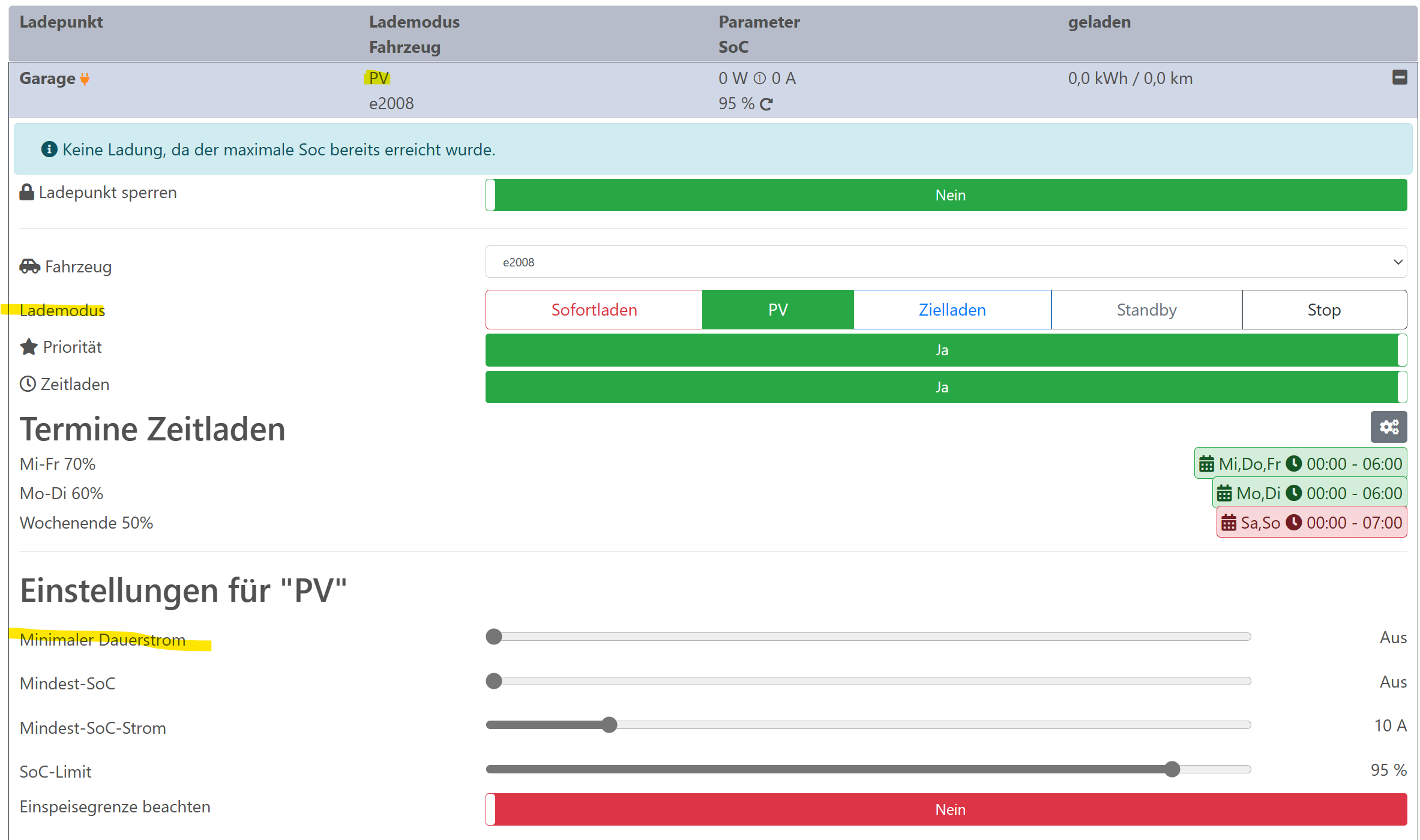Click the SoC refresh icon next to 95 %
Screen dimensions: 1420x840
click(766, 104)
